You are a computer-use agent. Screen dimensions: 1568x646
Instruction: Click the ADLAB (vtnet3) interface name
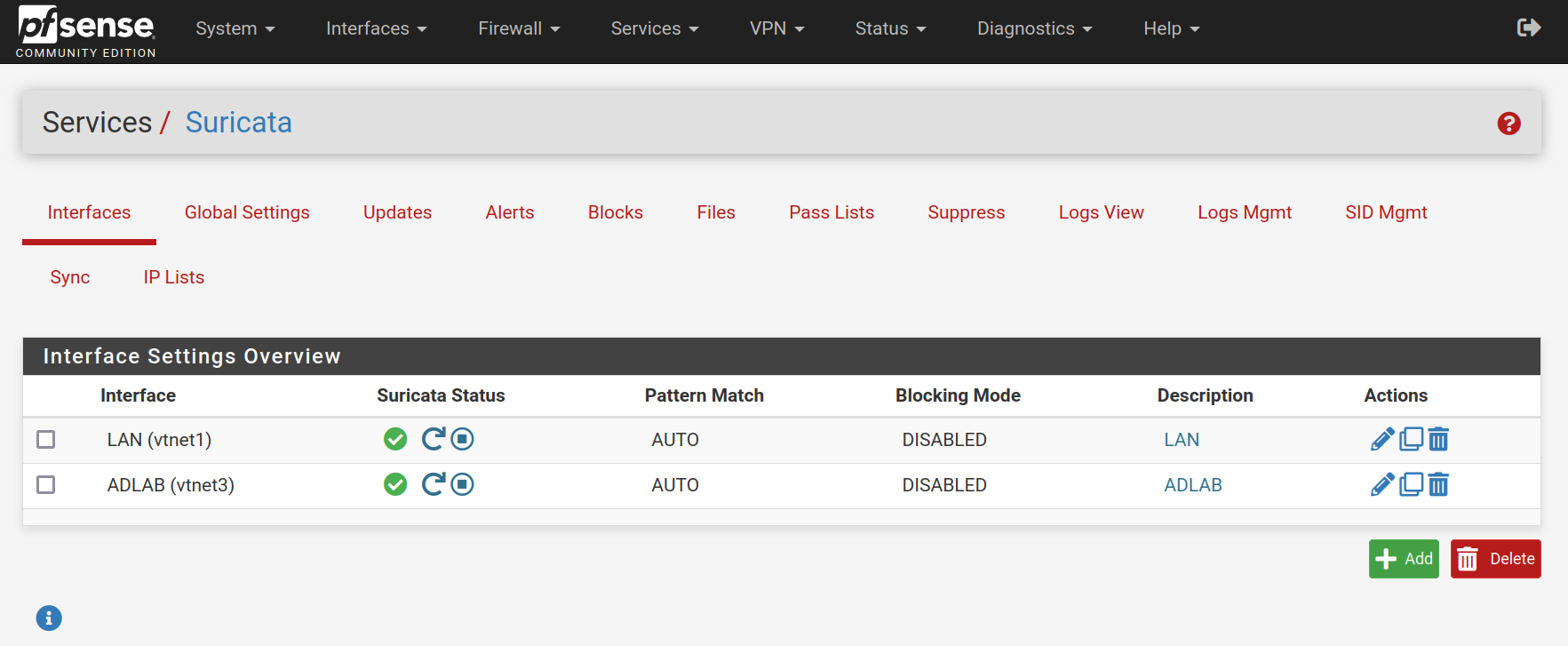click(171, 485)
